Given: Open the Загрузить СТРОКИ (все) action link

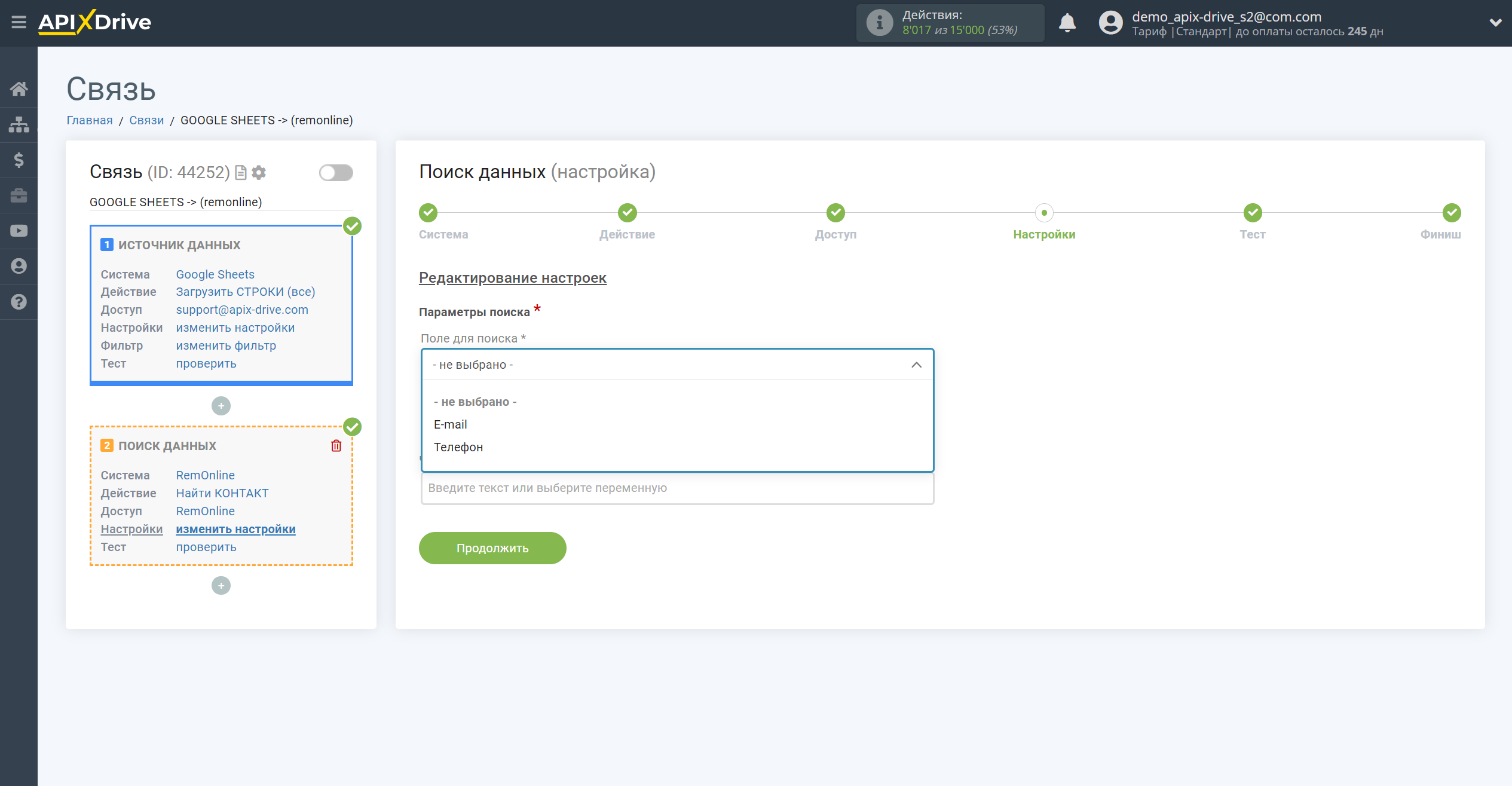Looking at the screenshot, I should pyautogui.click(x=246, y=292).
